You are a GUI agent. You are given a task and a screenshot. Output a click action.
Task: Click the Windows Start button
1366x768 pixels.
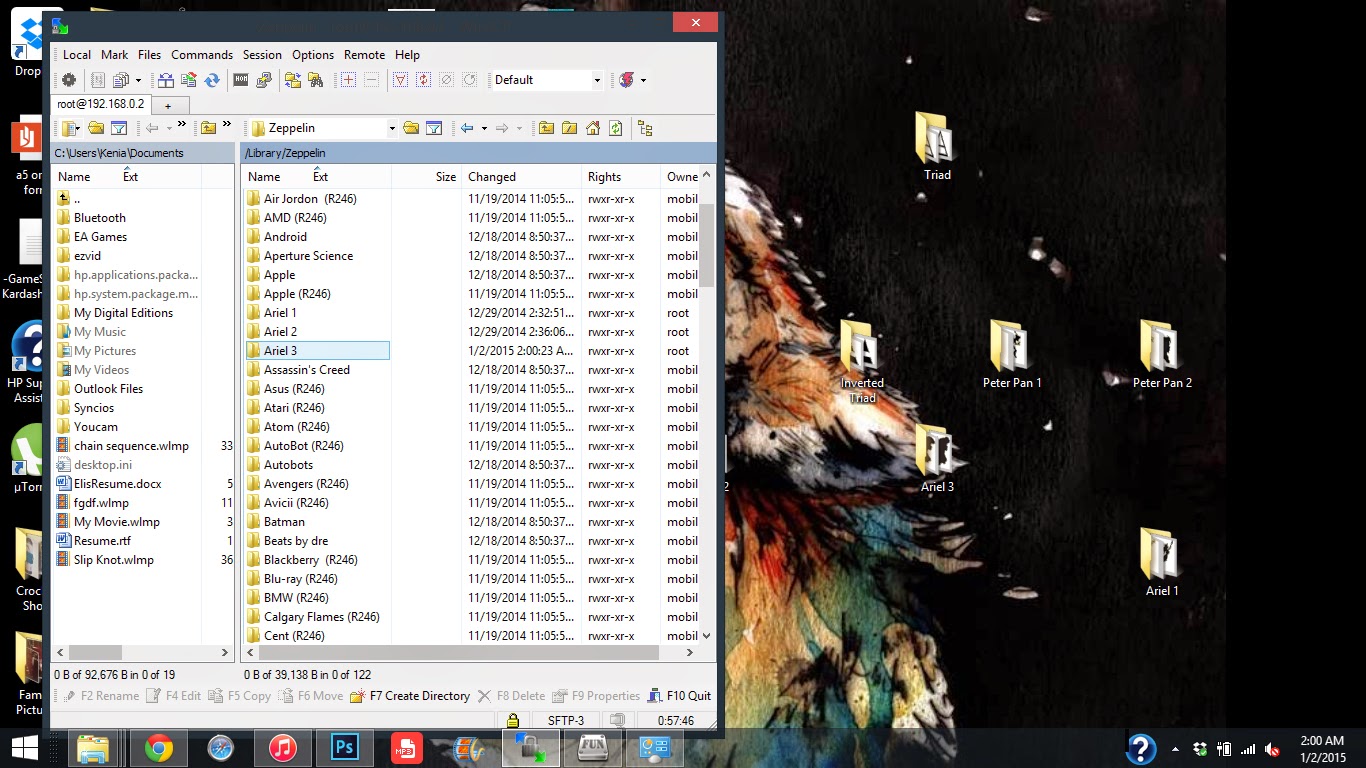pyautogui.click(x=25, y=748)
